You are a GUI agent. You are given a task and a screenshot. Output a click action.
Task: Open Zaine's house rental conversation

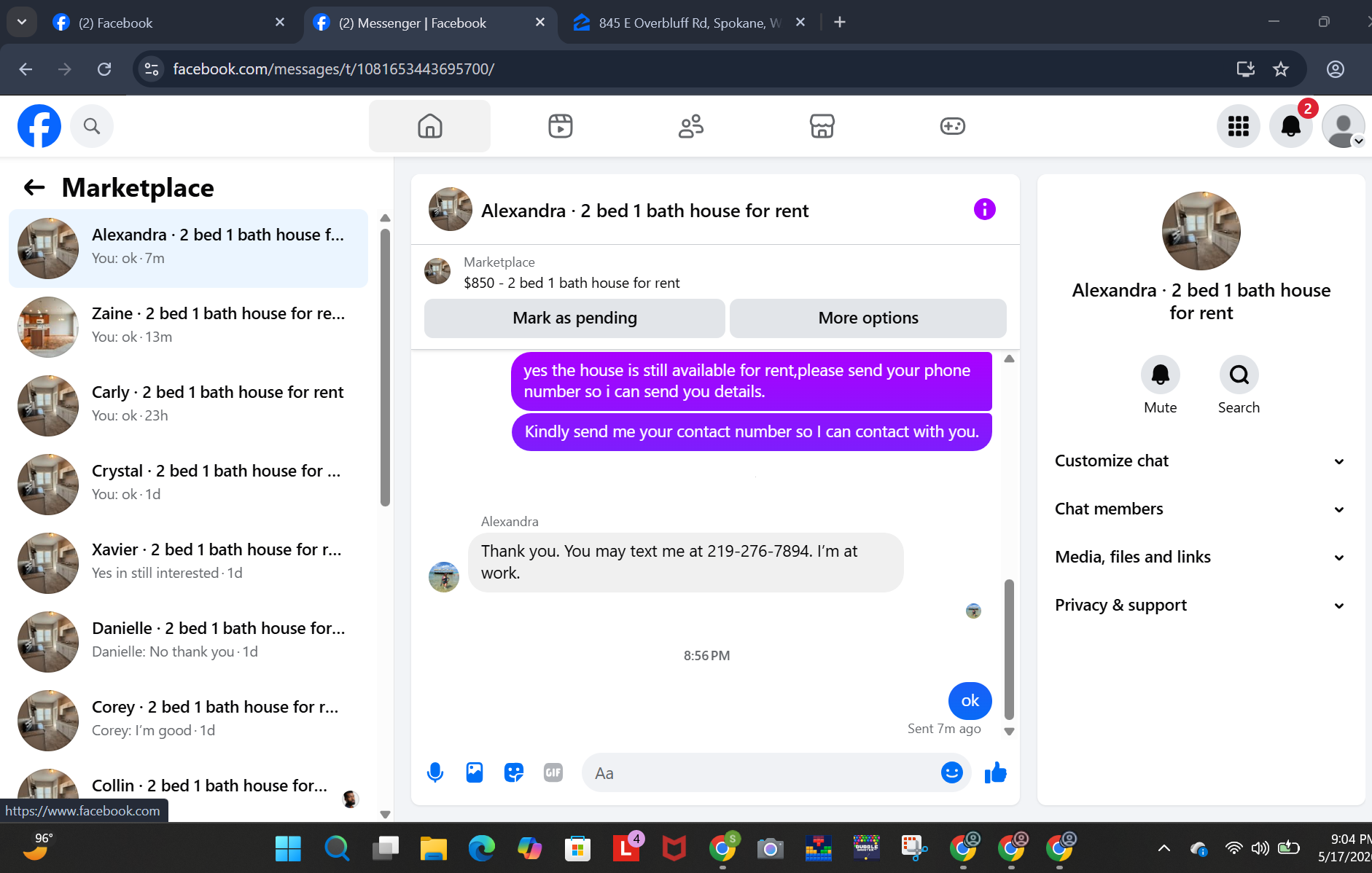(188, 326)
